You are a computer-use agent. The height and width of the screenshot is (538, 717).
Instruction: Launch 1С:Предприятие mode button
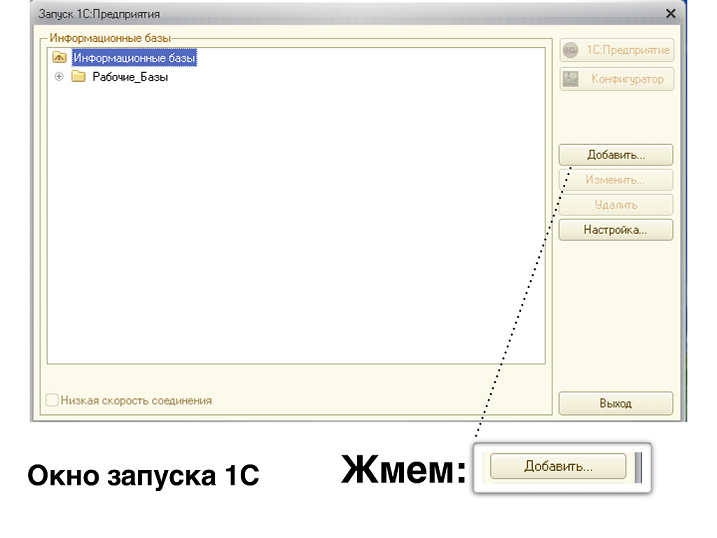pos(616,50)
